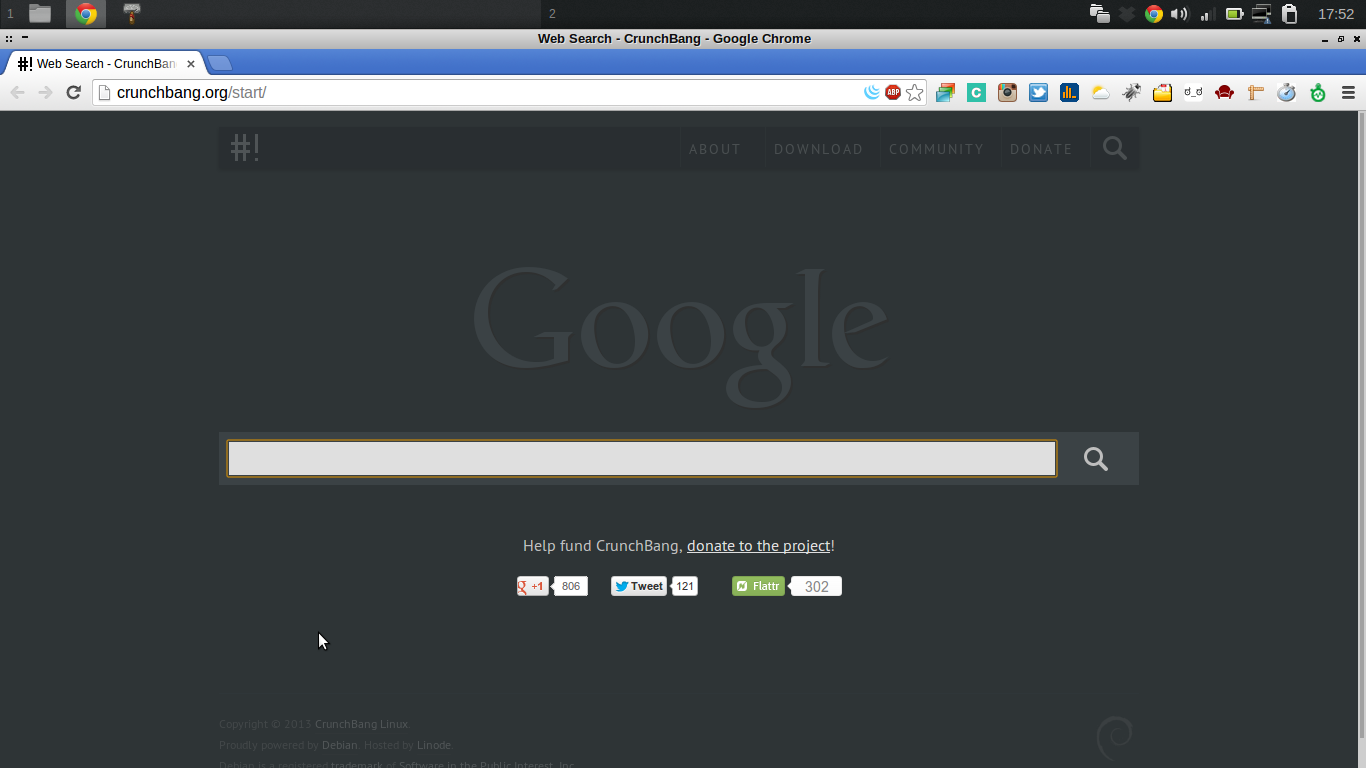This screenshot has width=1366, height=768.
Task: Open the DOWNLOAD navigation menu
Action: point(818,149)
